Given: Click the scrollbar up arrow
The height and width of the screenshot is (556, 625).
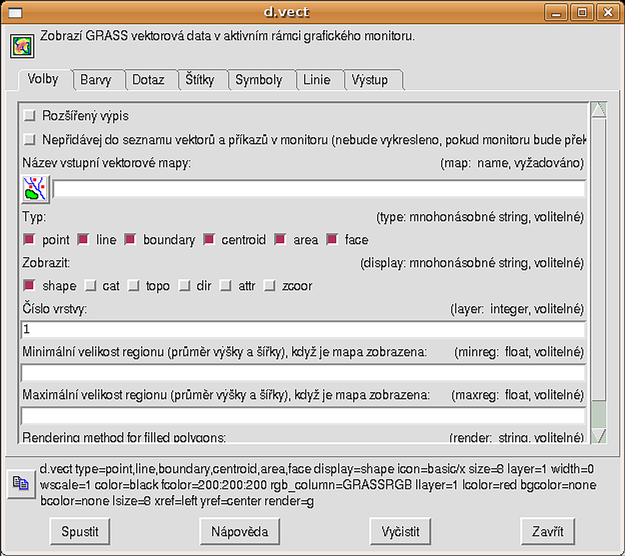Looking at the screenshot, I should point(599,110).
